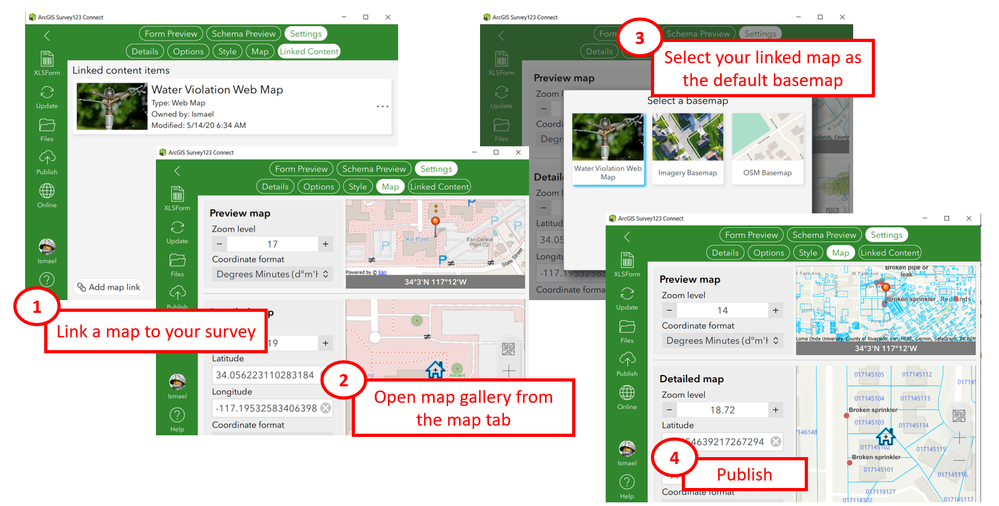The image size is (999, 506).
Task: Open Files icon in the Linked Content window
Action: pos(47,125)
